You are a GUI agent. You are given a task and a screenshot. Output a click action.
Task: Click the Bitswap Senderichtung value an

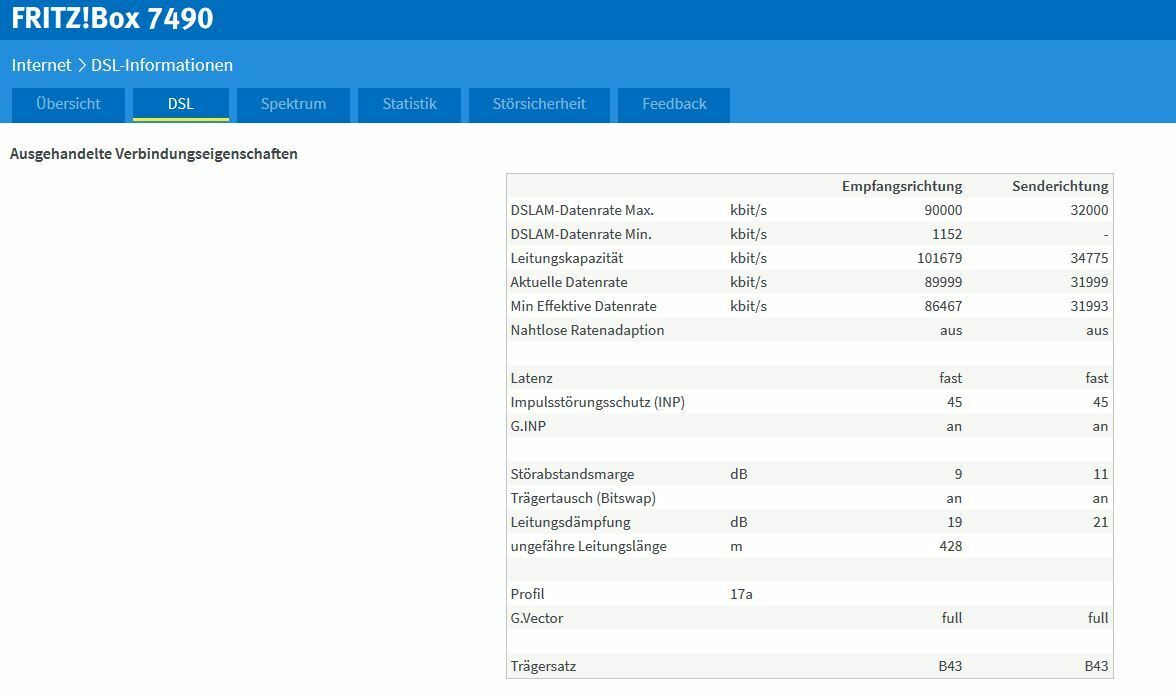point(1100,498)
